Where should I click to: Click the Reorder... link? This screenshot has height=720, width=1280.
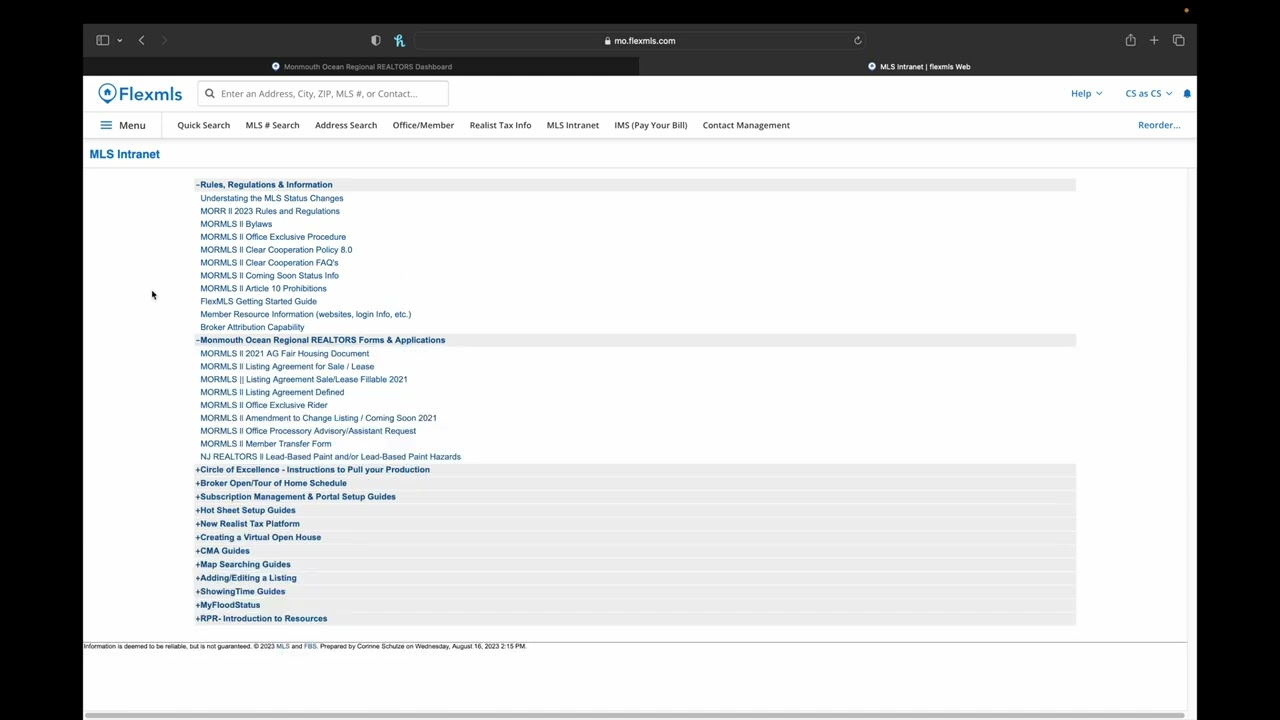click(x=1159, y=125)
